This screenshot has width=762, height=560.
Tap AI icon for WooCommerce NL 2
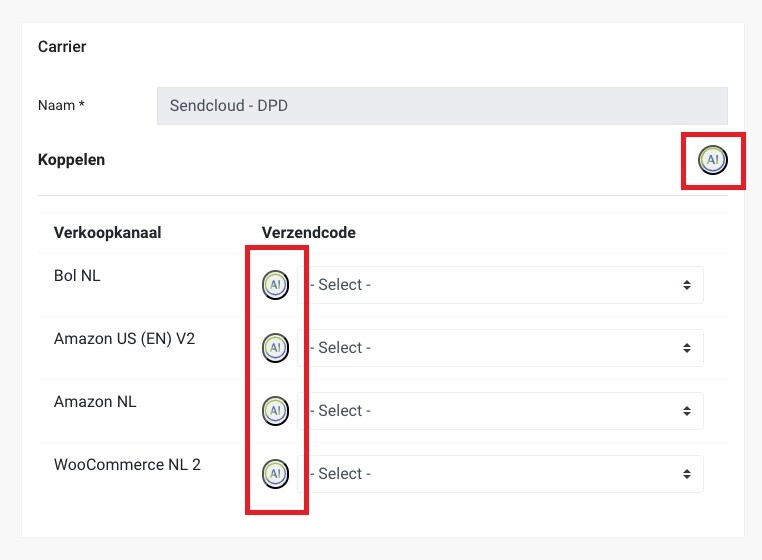(x=275, y=474)
